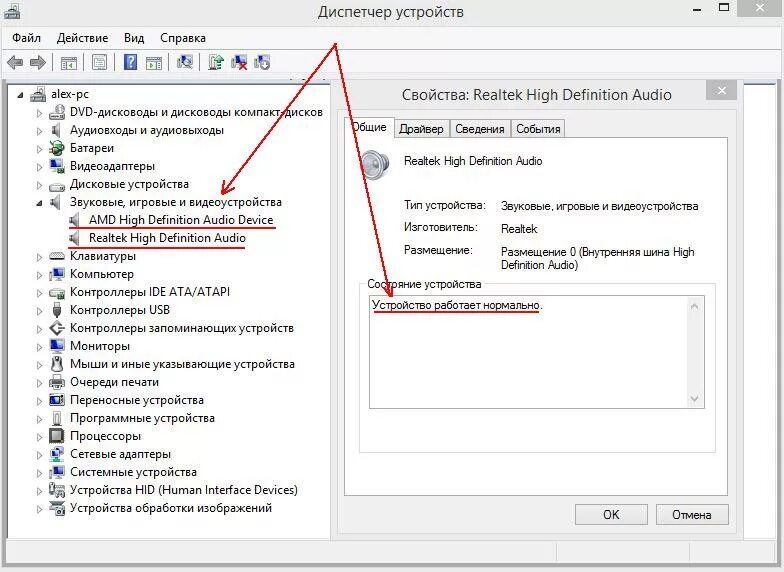The image size is (784, 572).
Task: Expand the Батареи category
Action: tap(40, 148)
